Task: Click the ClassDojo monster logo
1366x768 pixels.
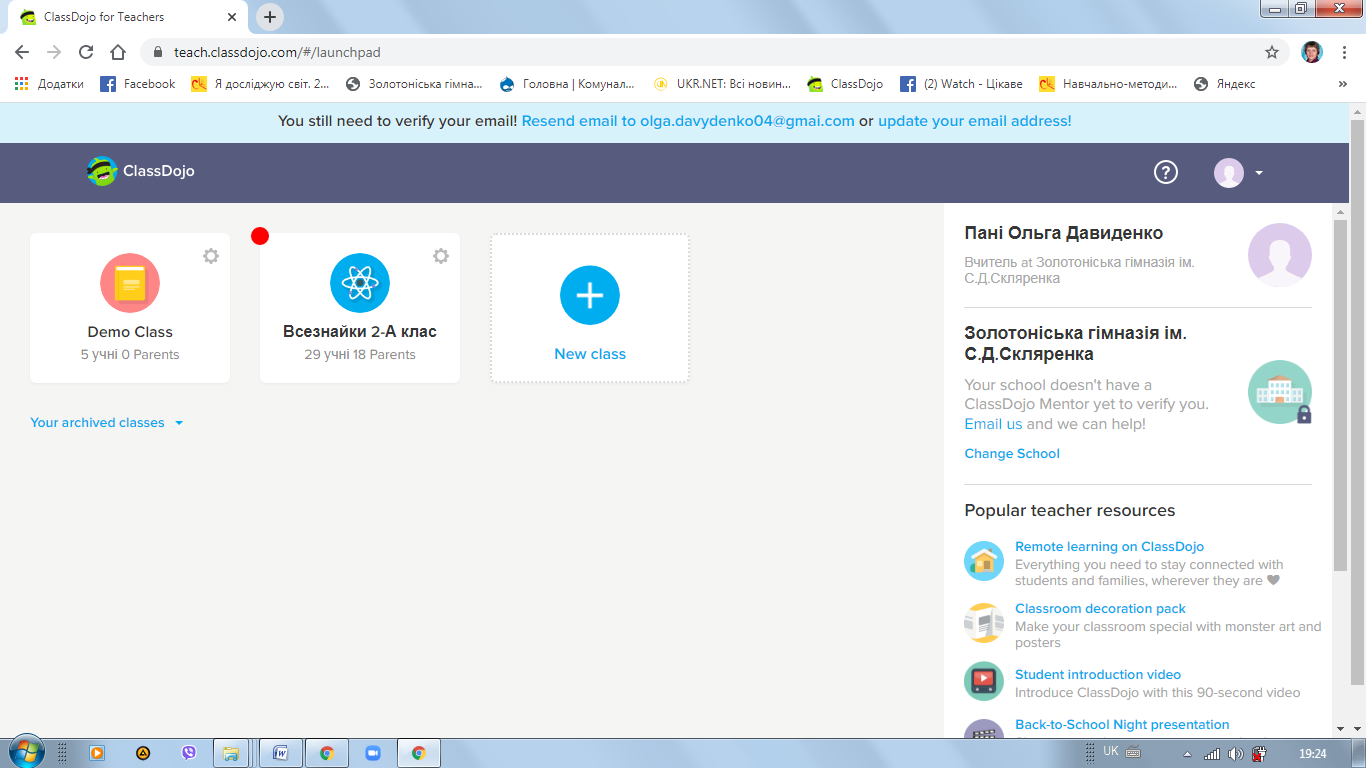Action: (101, 171)
